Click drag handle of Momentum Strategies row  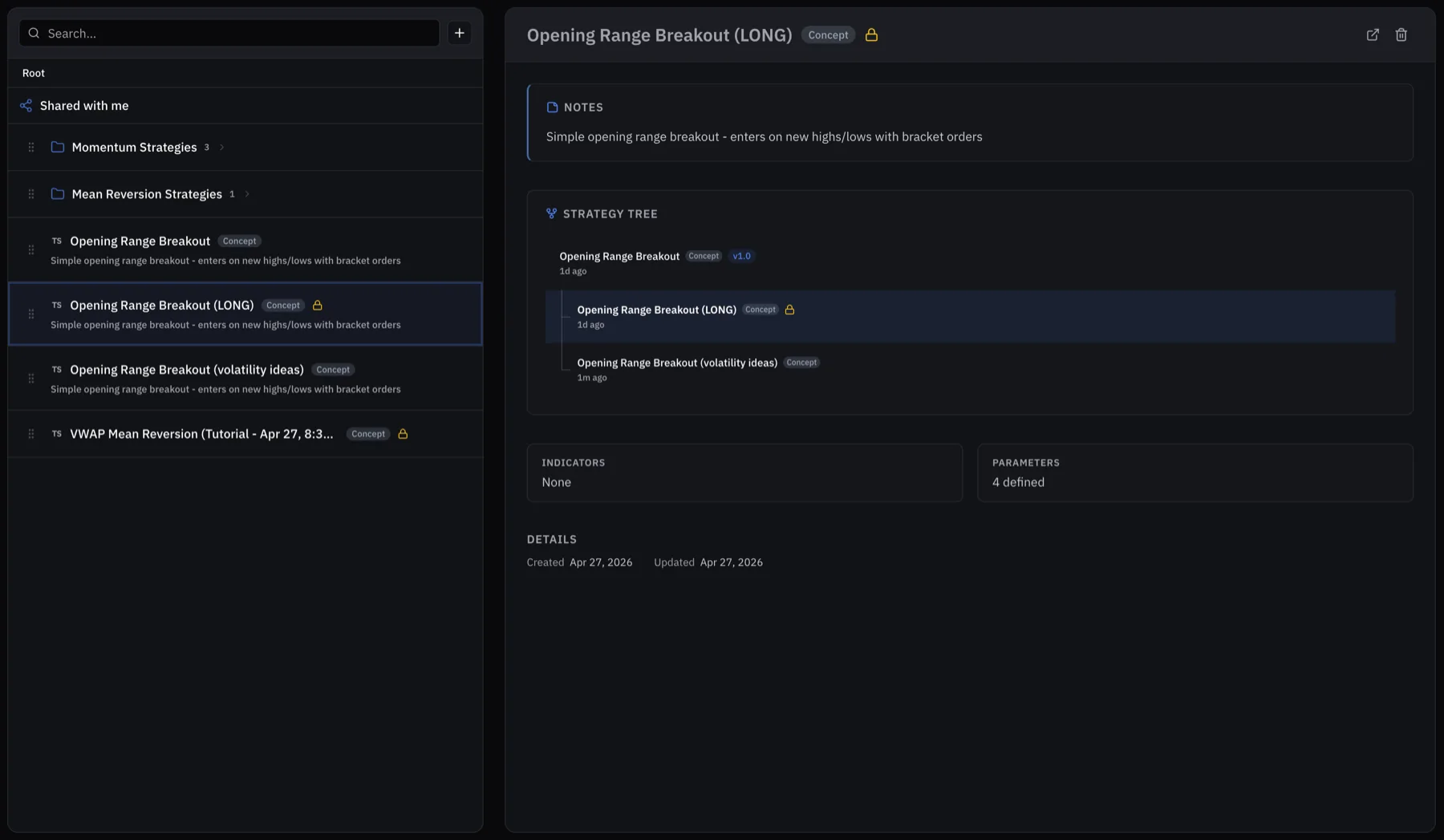pyautogui.click(x=31, y=147)
